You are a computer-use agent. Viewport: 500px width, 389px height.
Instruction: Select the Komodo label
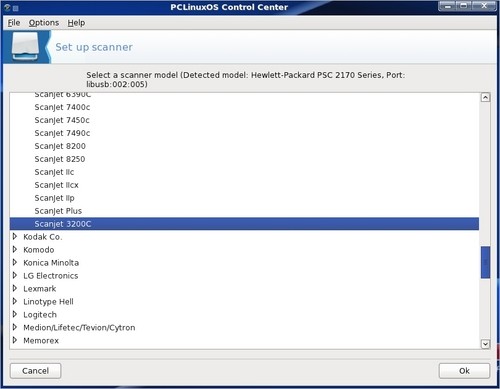pyautogui.click(x=39, y=250)
